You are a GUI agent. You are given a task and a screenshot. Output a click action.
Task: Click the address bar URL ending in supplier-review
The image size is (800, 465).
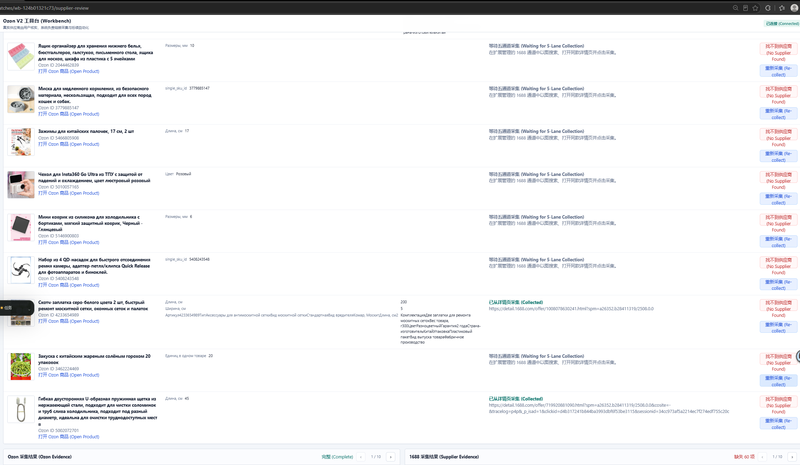tap(45, 8)
